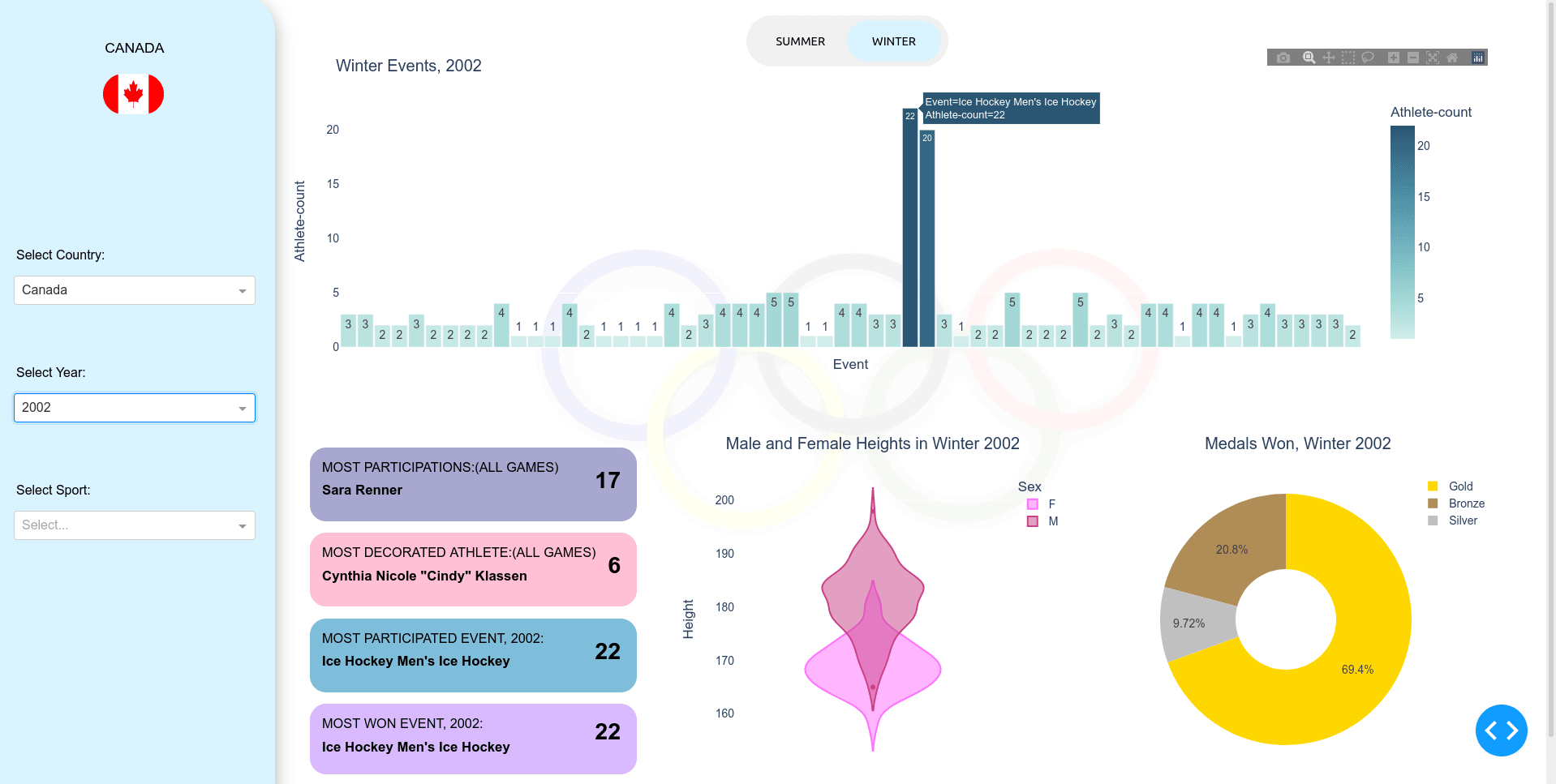Click the bar labeled 20
This screenshot has width=1556, height=784.
927,239
